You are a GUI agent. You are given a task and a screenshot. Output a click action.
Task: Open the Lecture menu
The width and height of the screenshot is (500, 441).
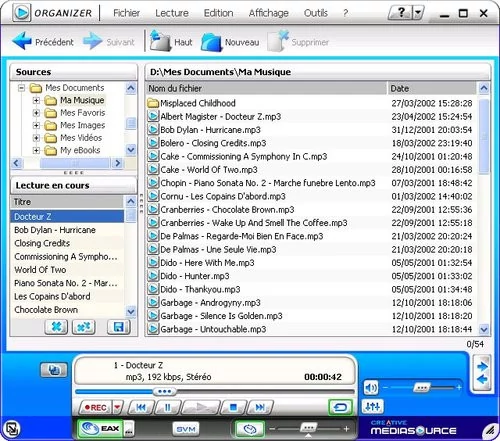point(172,13)
